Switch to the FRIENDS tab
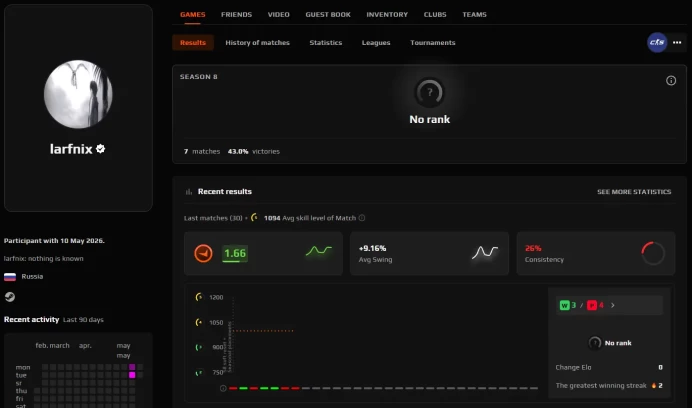The width and height of the screenshot is (692, 408). [237, 15]
